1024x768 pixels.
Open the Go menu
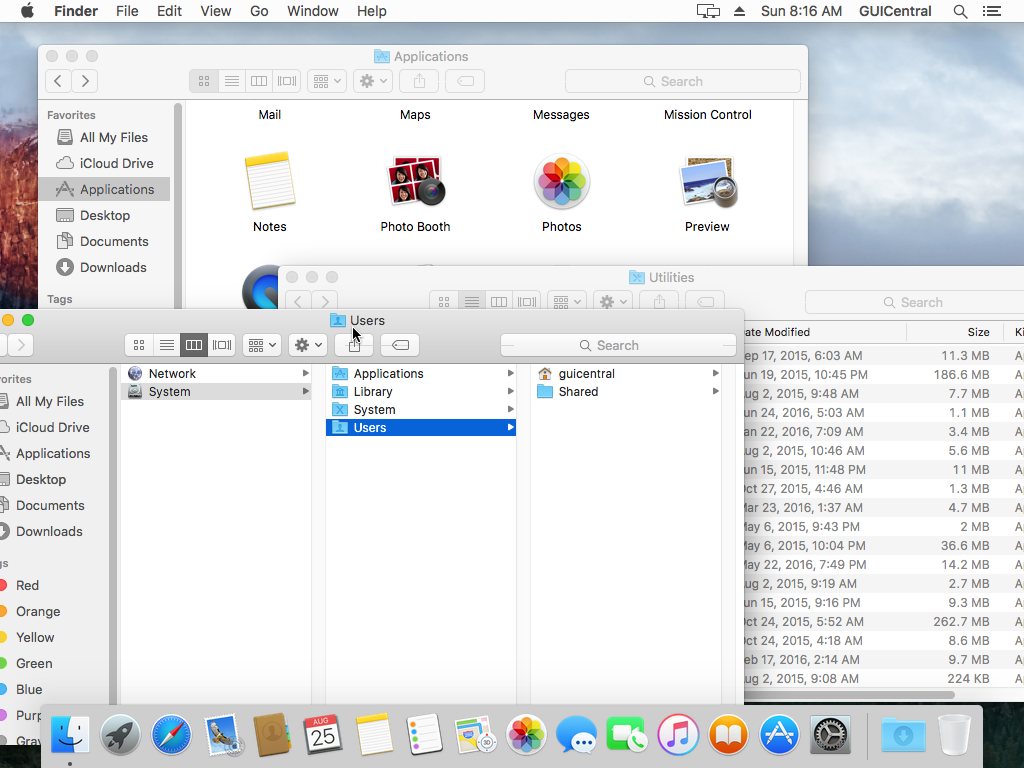click(259, 11)
